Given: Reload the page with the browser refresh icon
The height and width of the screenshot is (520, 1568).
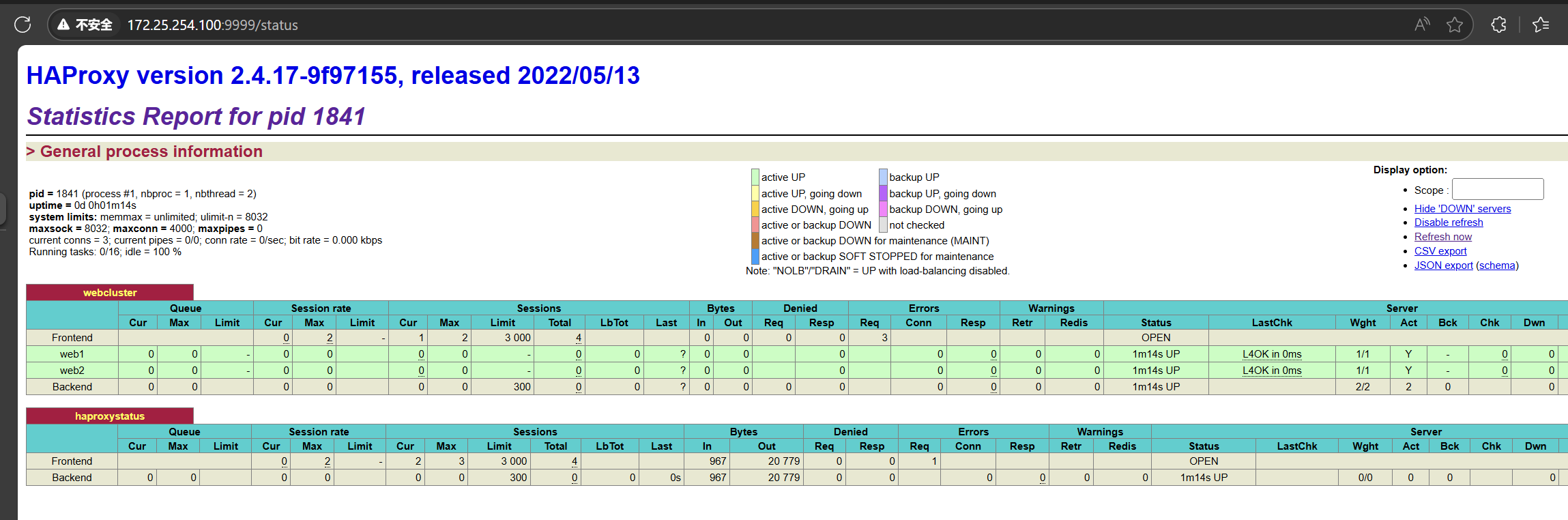Looking at the screenshot, I should point(23,25).
